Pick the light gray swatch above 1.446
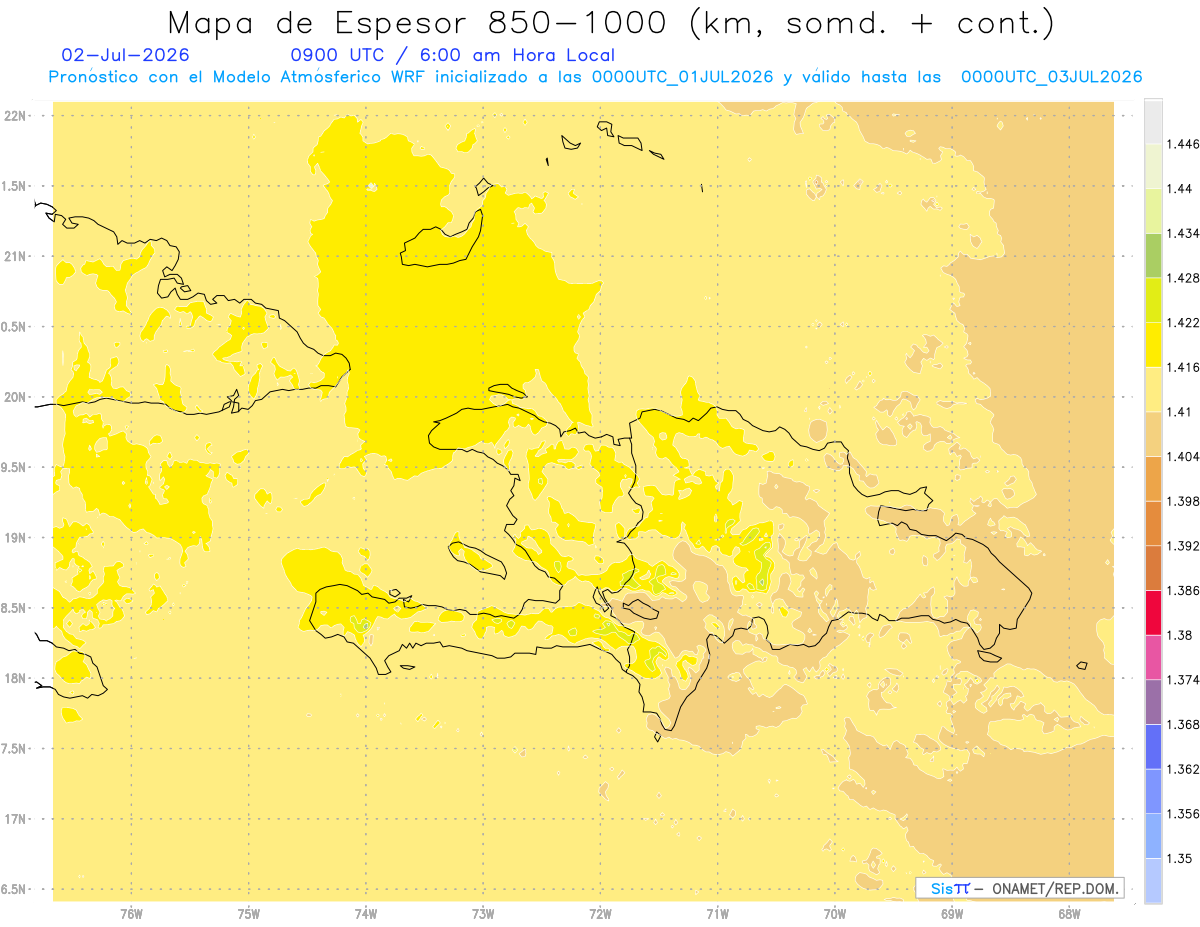The height and width of the screenshot is (927, 1200). [1153, 122]
